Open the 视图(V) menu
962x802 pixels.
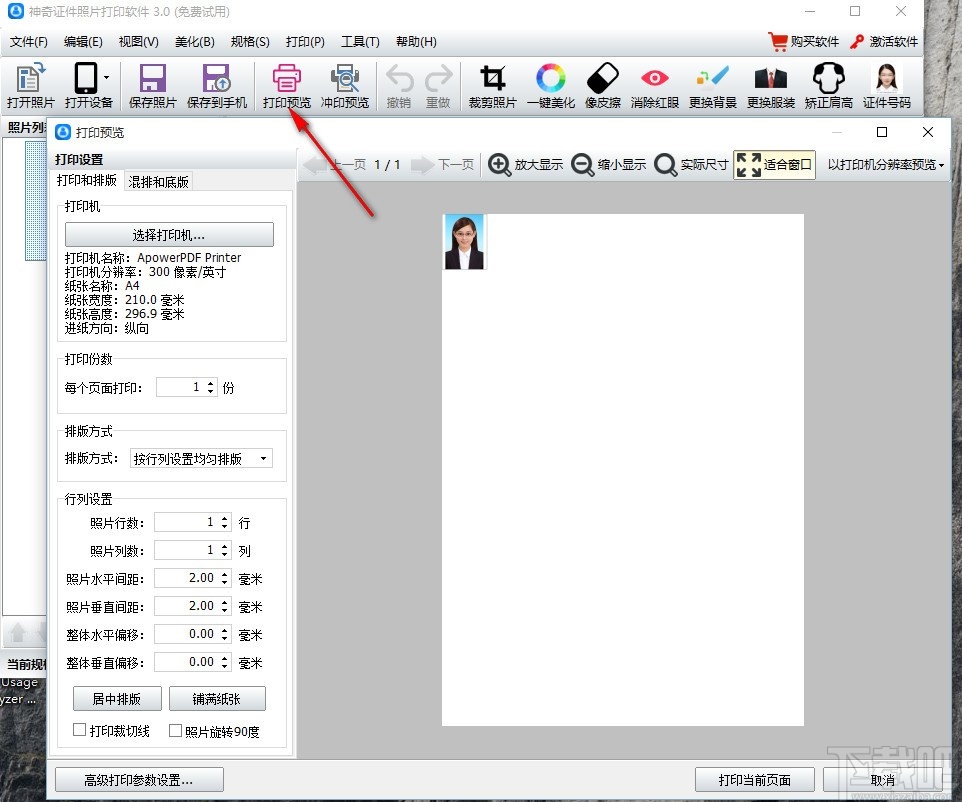tap(139, 42)
